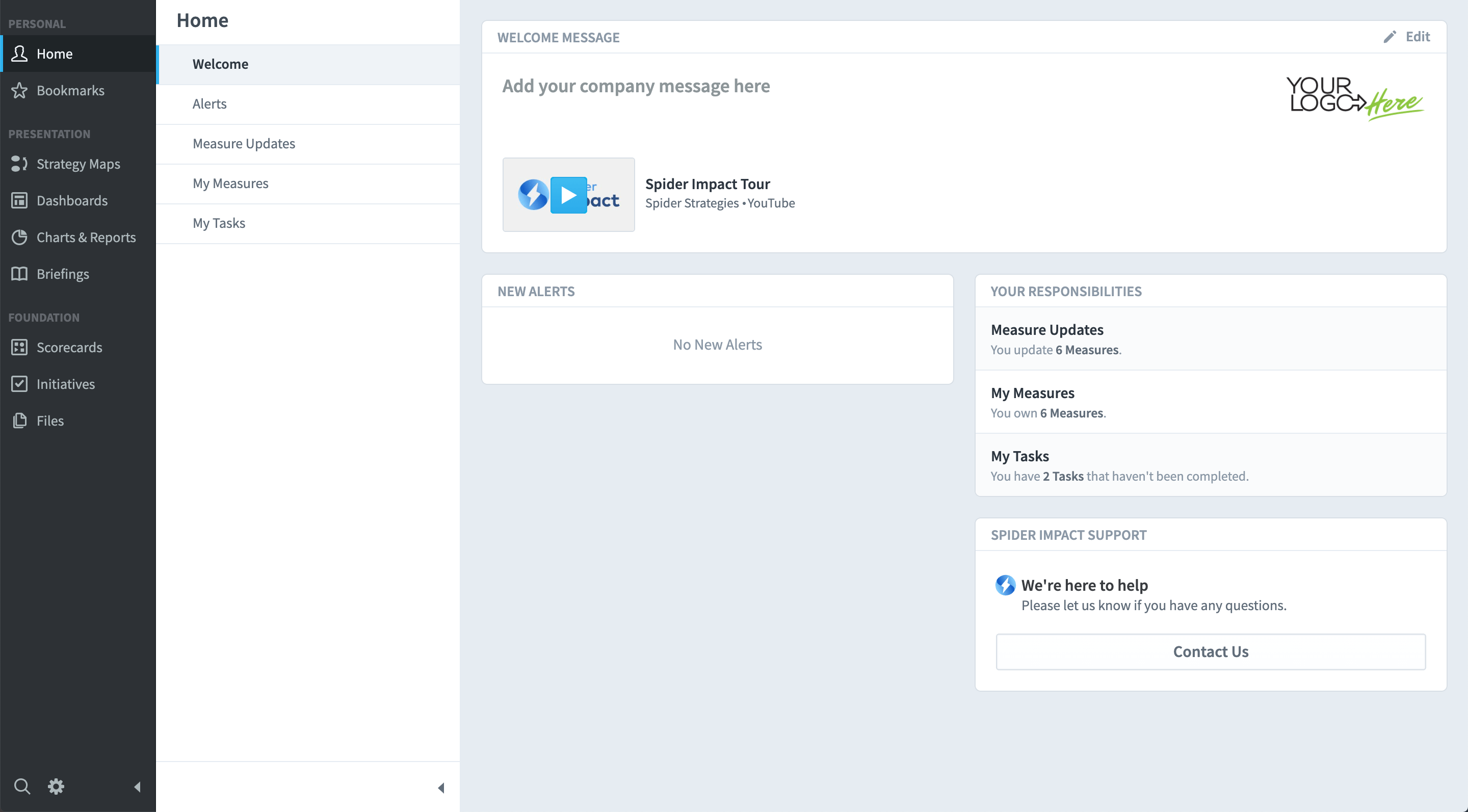Image resolution: width=1468 pixels, height=812 pixels.
Task: Click 'Add your company message here' text
Action: tap(636, 86)
